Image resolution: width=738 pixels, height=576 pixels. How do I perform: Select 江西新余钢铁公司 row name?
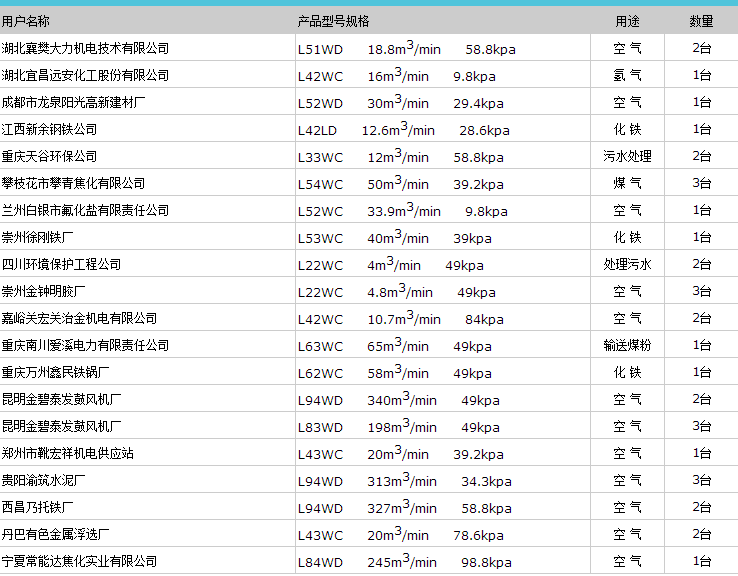tap(49, 129)
